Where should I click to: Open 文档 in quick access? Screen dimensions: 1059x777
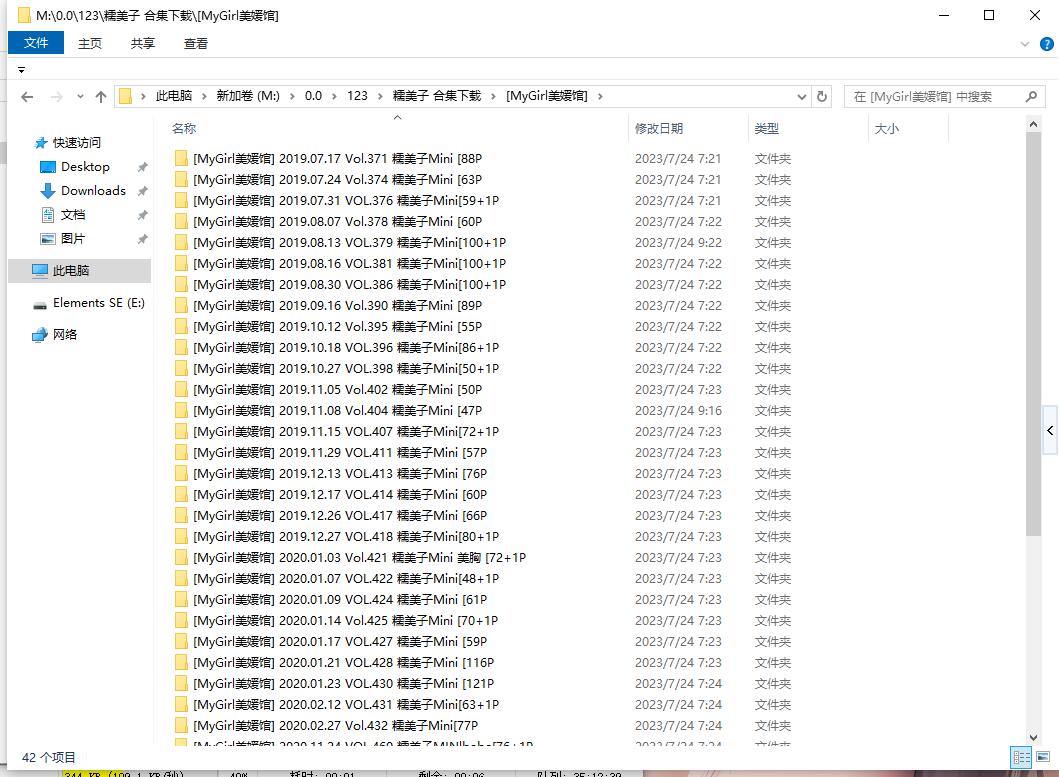(x=73, y=215)
